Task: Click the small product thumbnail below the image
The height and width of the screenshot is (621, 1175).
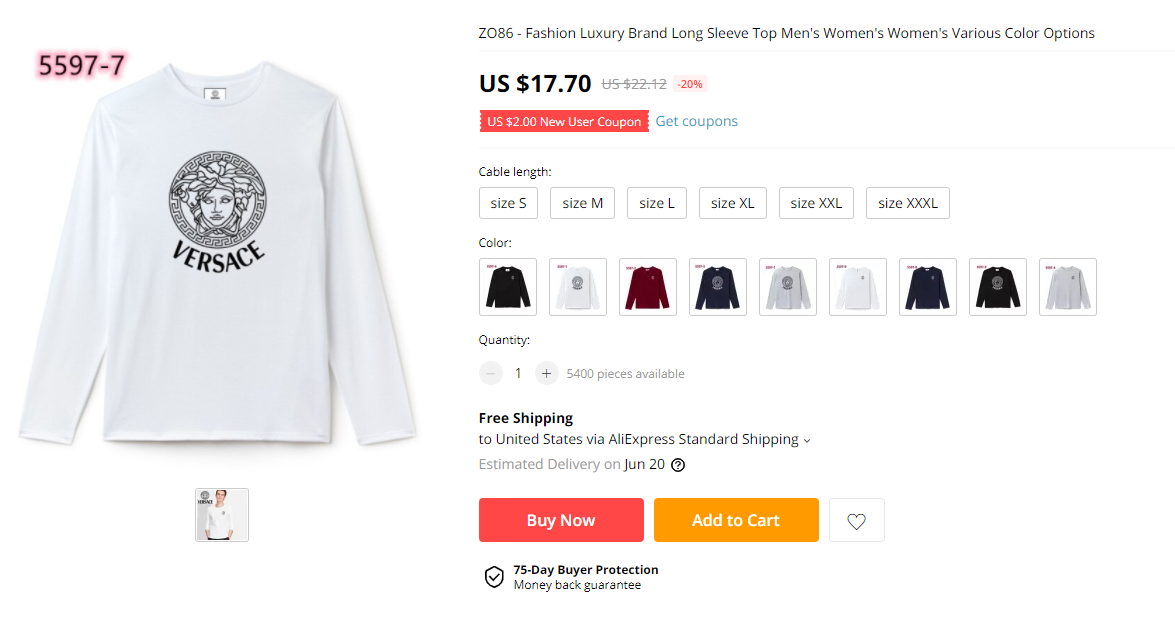Action: click(221, 514)
